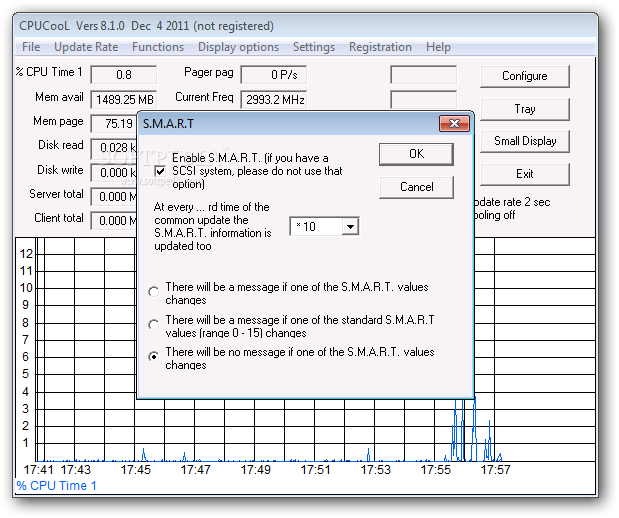Click the Small Display button
The image size is (619, 518).
coord(525,141)
